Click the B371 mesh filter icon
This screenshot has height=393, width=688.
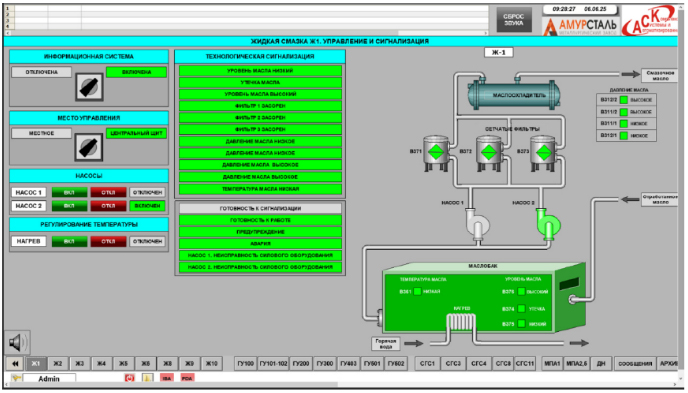436,153
